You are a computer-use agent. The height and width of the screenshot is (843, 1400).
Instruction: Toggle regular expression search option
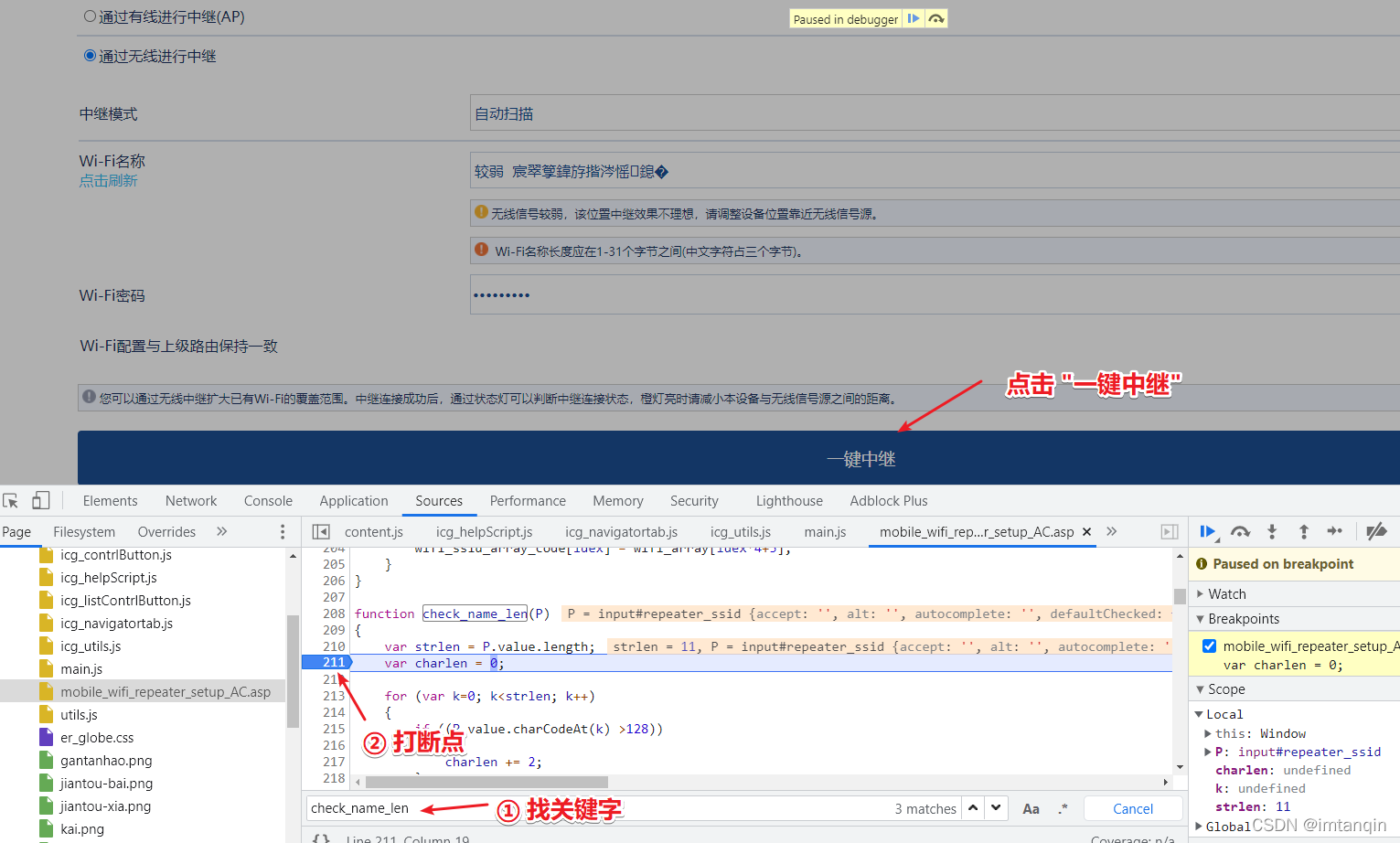[x=1063, y=808]
